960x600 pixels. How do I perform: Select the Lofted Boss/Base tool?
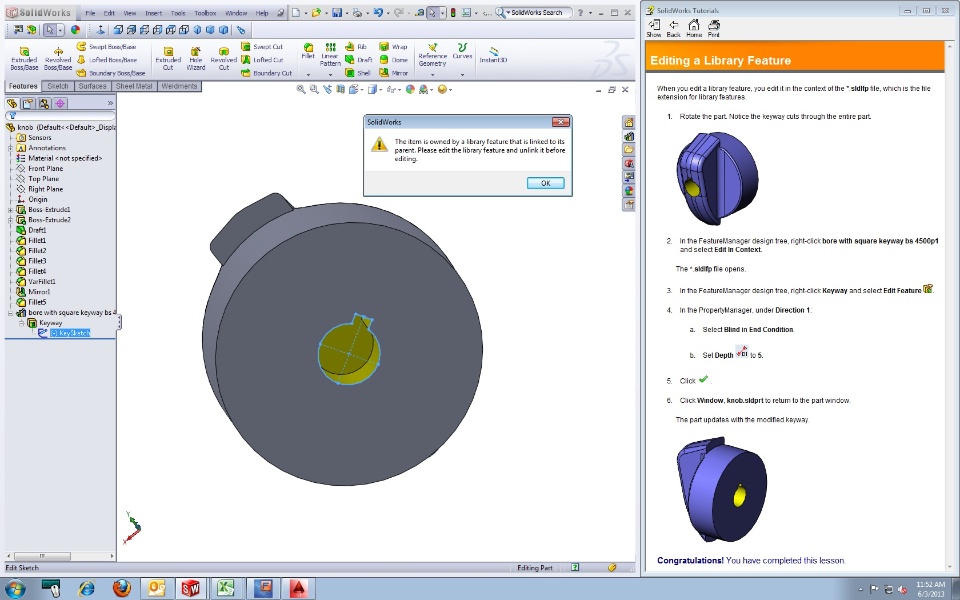pyautogui.click(x=107, y=60)
